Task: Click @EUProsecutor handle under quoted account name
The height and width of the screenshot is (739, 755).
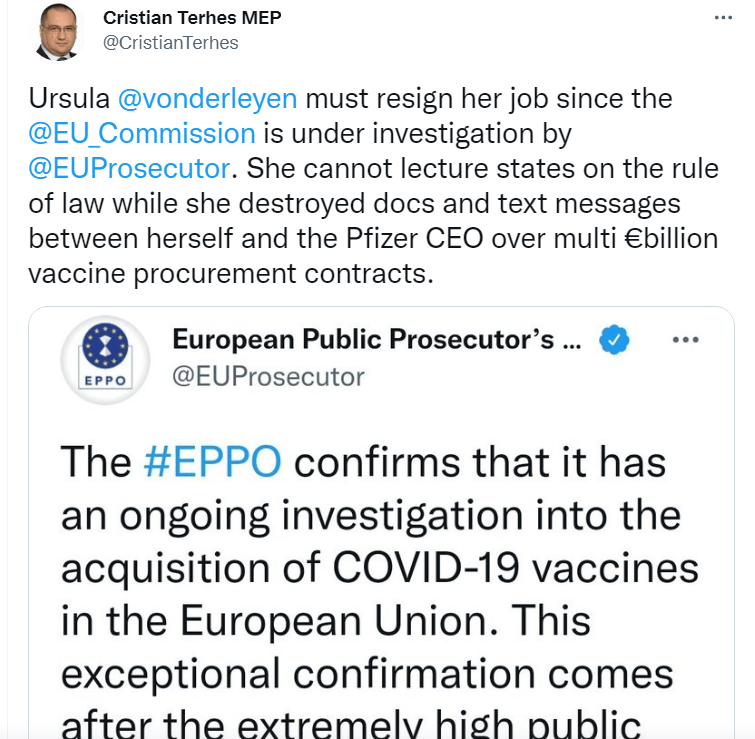Action: click(268, 376)
